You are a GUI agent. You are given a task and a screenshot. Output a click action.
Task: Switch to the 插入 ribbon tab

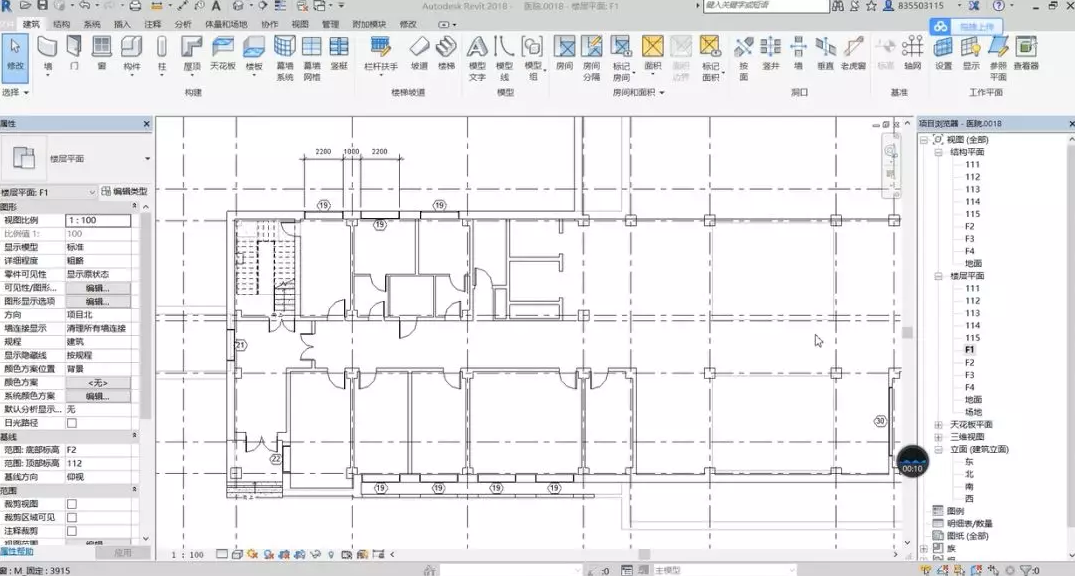(122, 24)
